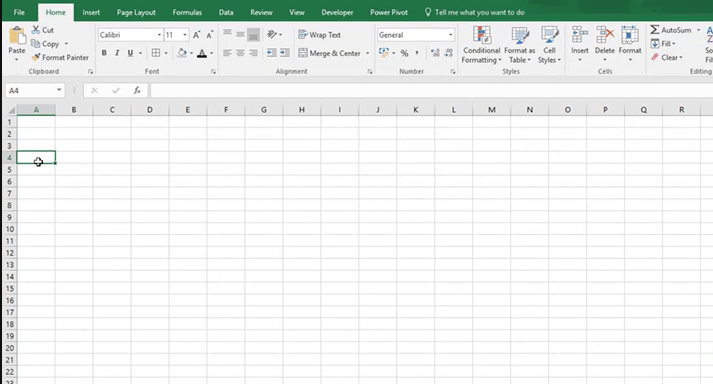Screen dimensions: 713x384
Task: Open the fill color dropdown arrow
Action: pos(191,53)
